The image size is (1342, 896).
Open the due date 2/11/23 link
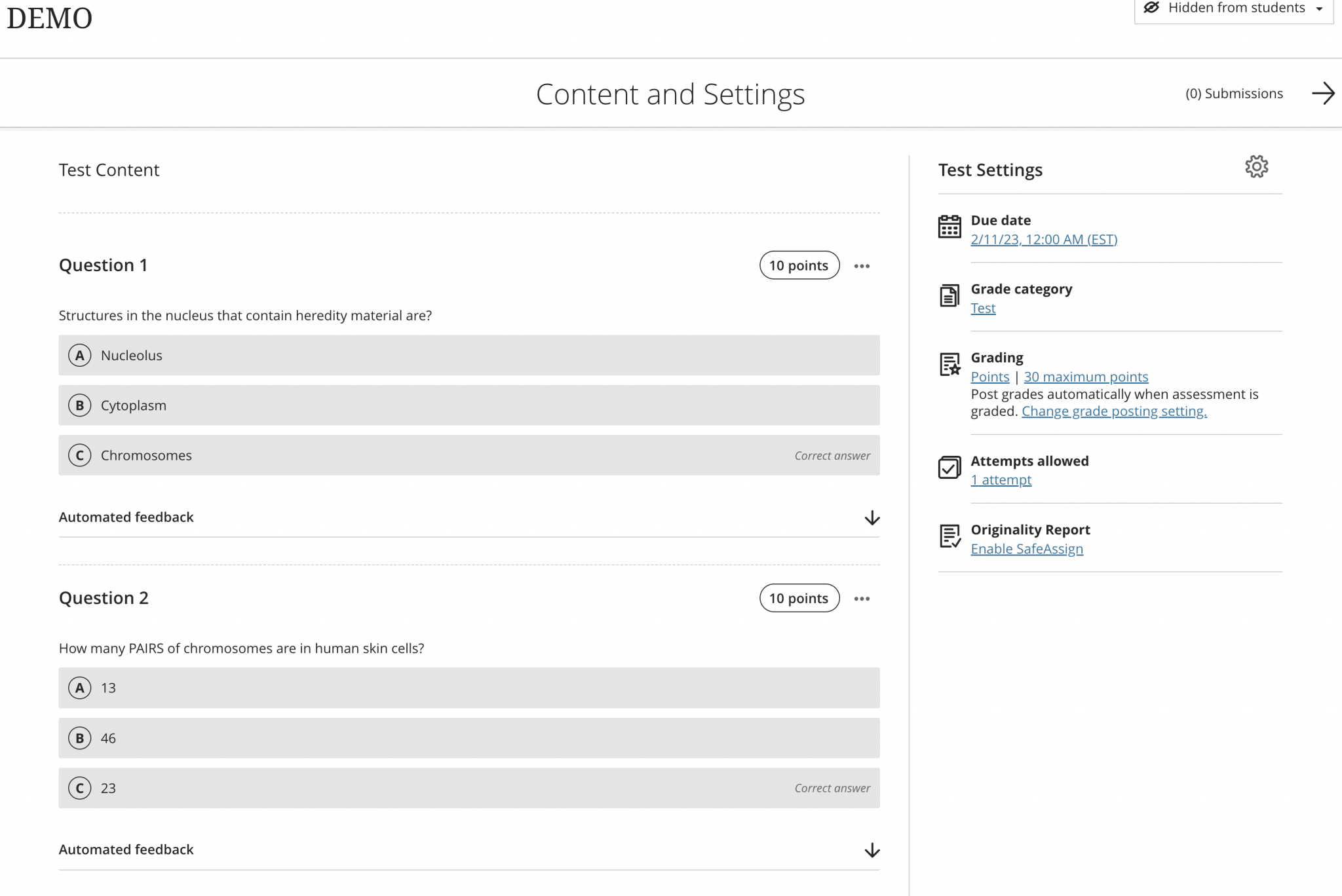pos(1044,240)
